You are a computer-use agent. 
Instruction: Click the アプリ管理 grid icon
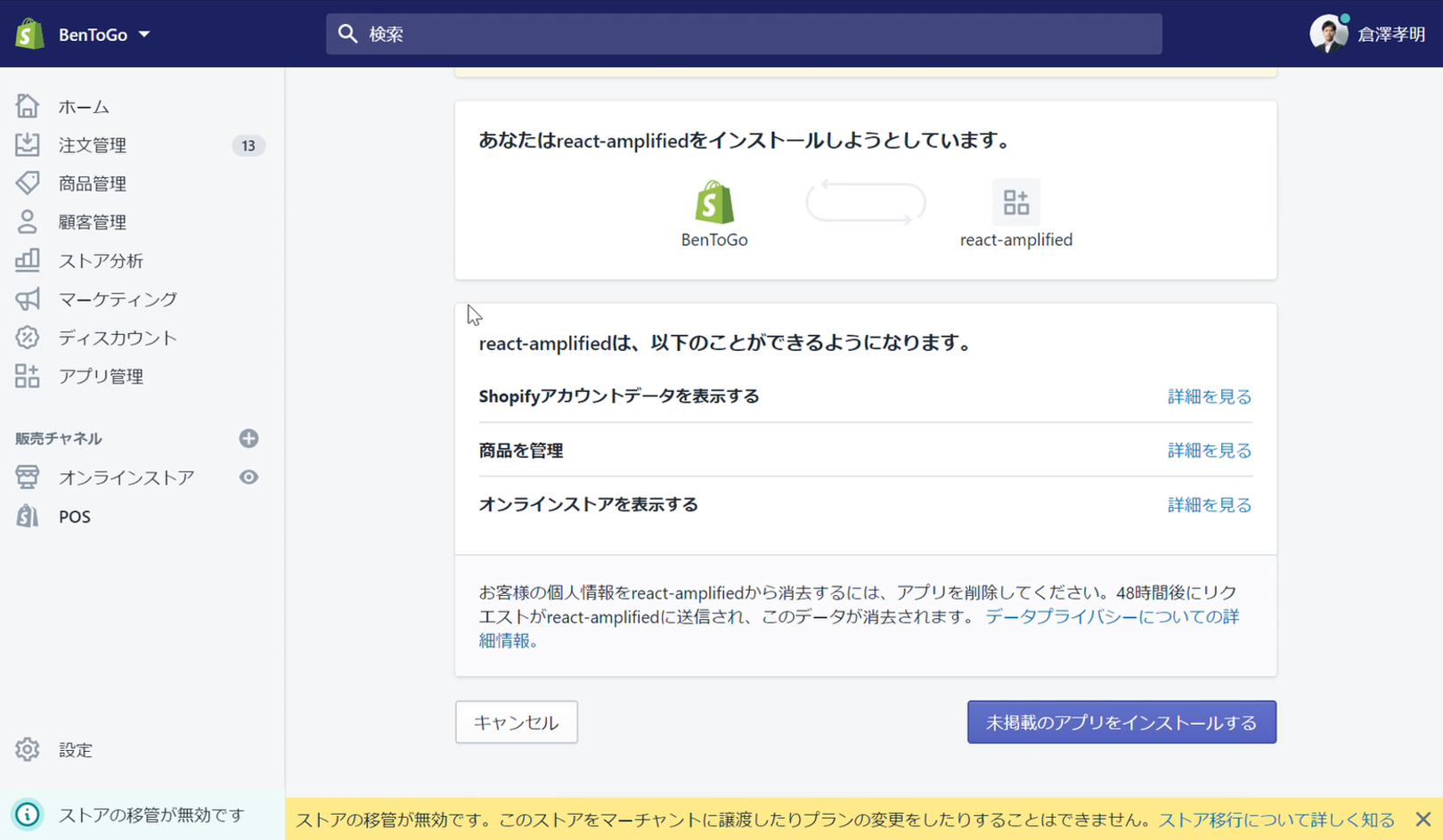point(28,376)
